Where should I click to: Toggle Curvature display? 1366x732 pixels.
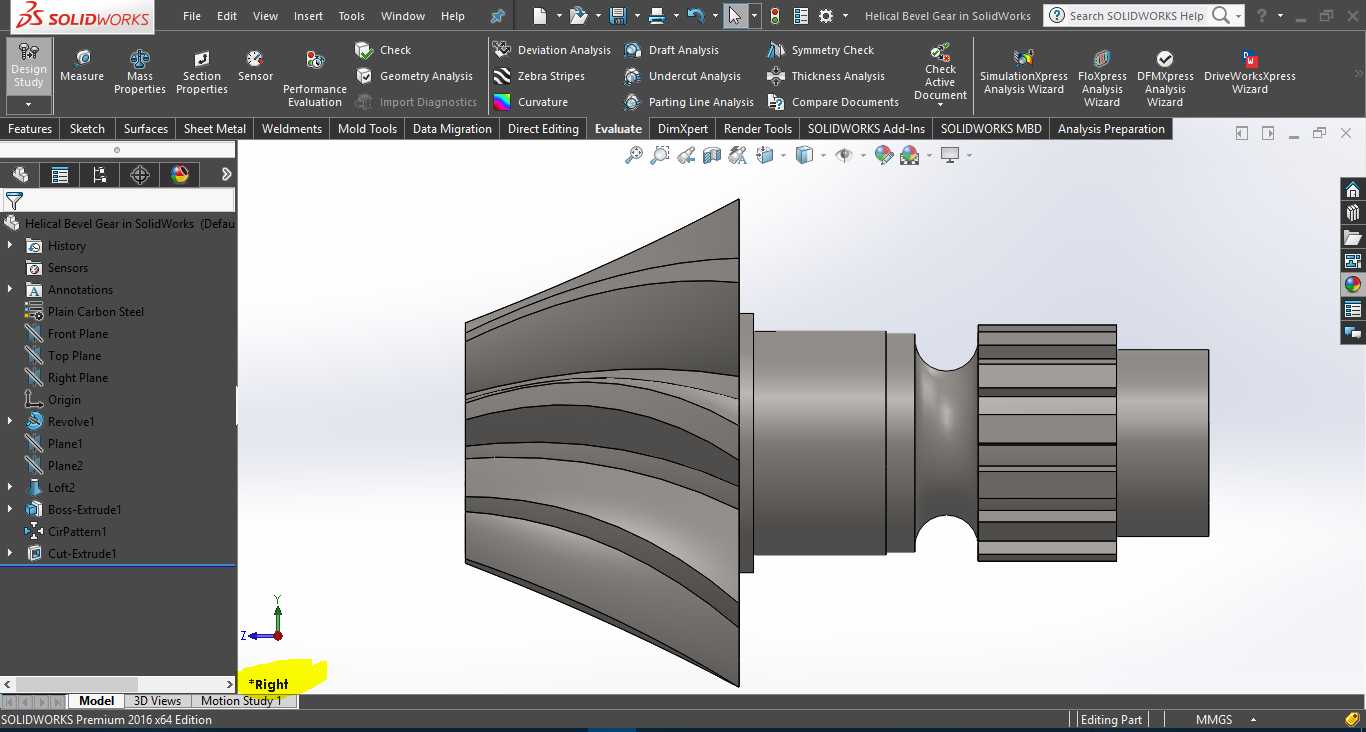[531, 102]
